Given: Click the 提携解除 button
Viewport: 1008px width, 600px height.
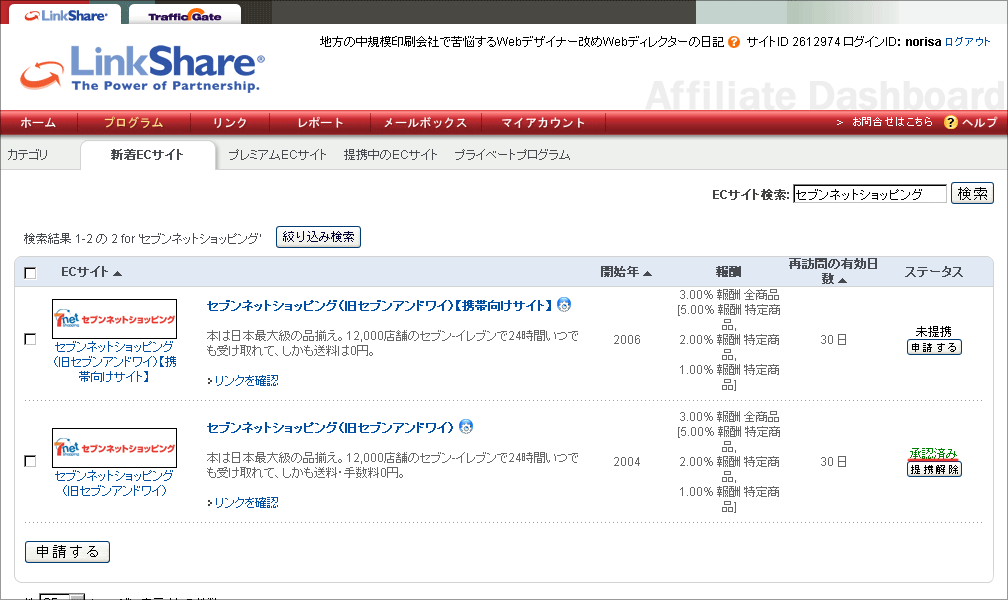Looking at the screenshot, I should coord(934,469).
